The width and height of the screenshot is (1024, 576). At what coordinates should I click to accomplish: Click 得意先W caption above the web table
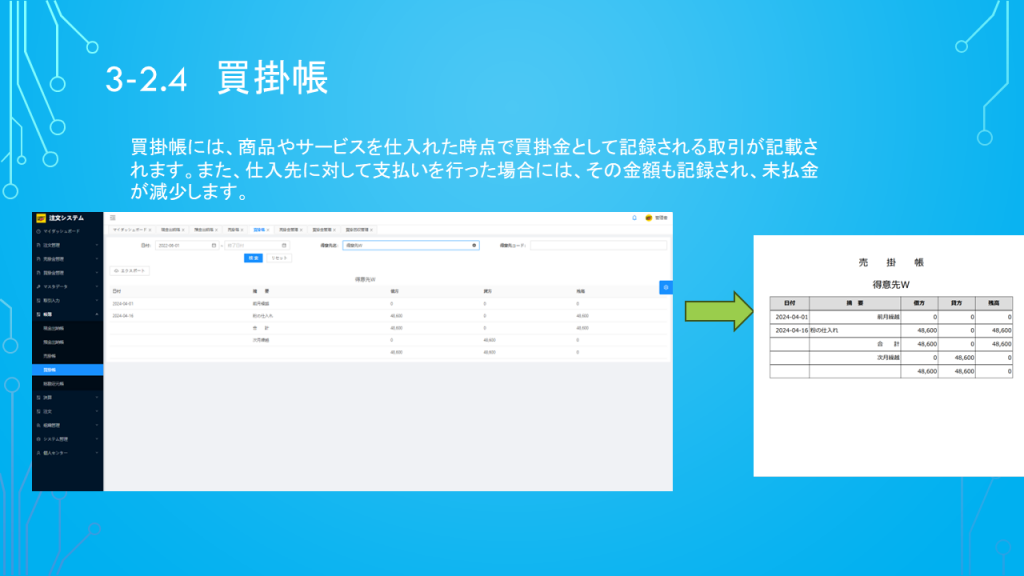[365, 280]
